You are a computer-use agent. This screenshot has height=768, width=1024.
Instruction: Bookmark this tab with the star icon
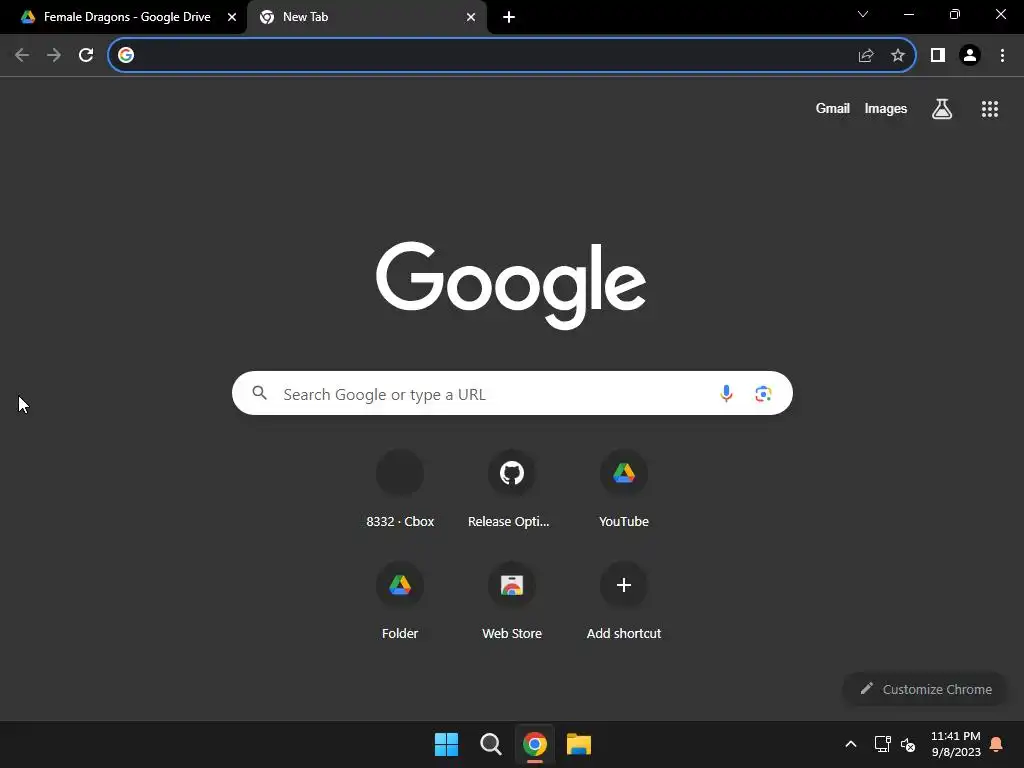[x=898, y=56]
